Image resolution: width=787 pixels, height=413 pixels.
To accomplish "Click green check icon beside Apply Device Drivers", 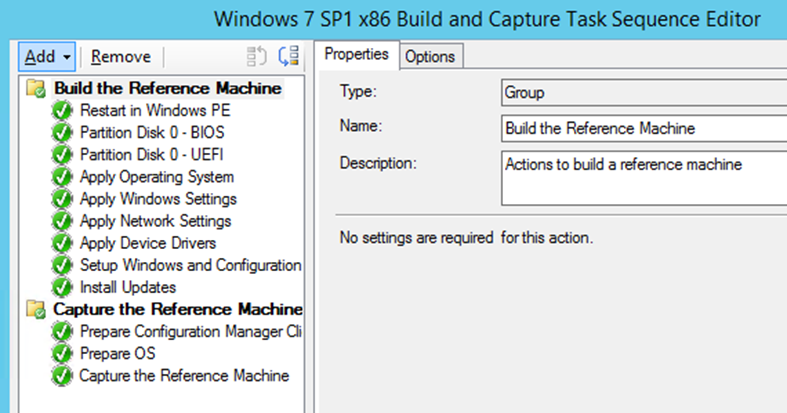I will pyautogui.click(x=62, y=243).
